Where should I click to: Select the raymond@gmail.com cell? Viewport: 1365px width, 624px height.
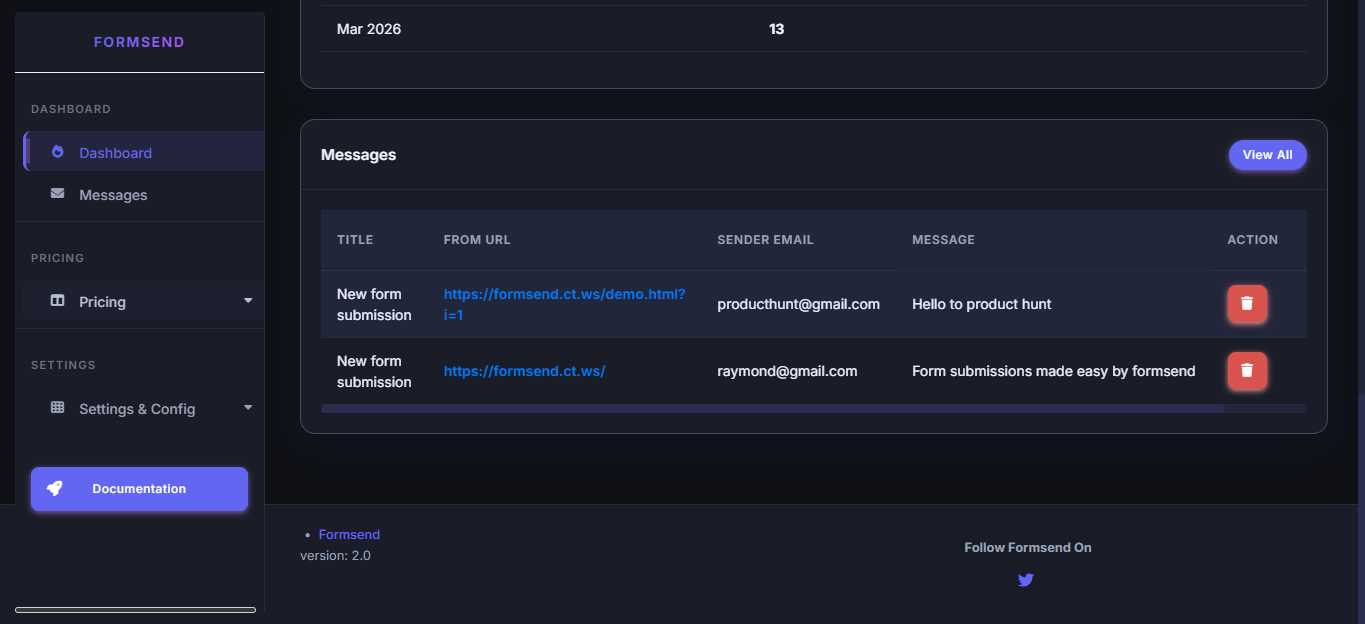click(787, 371)
